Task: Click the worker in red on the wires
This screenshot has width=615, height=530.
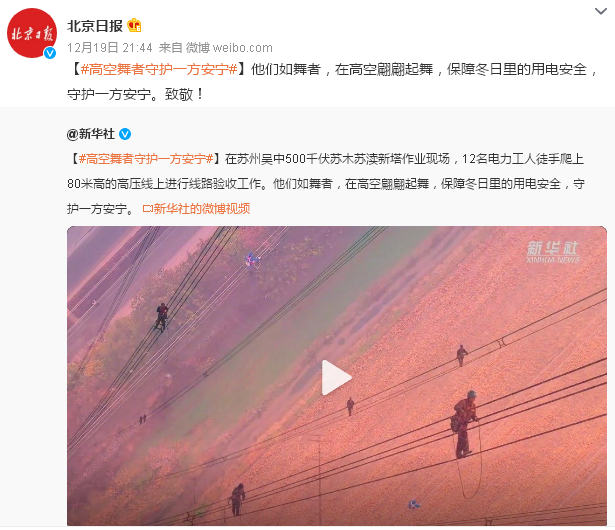Action: [x=464, y=424]
